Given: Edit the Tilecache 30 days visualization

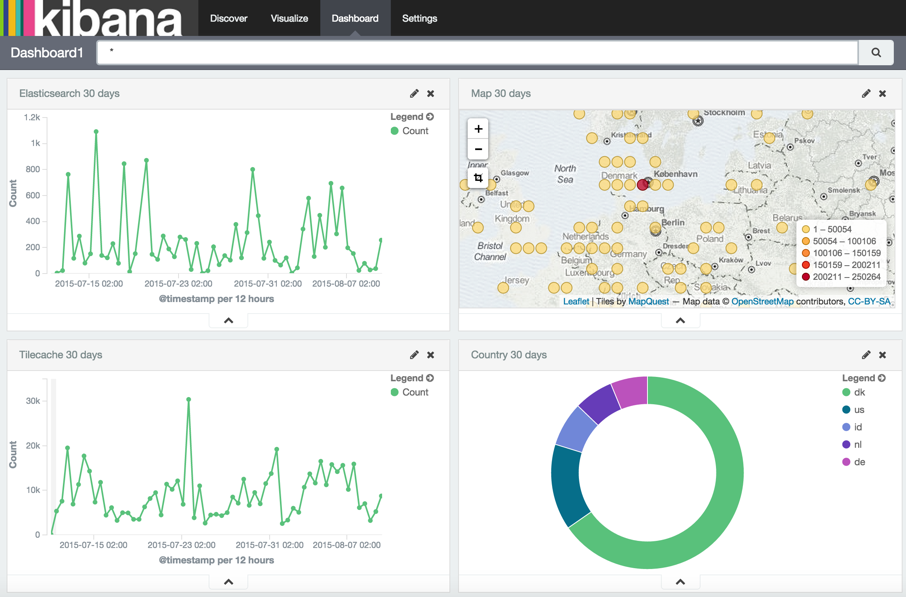Looking at the screenshot, I should (x=414, y=355).
